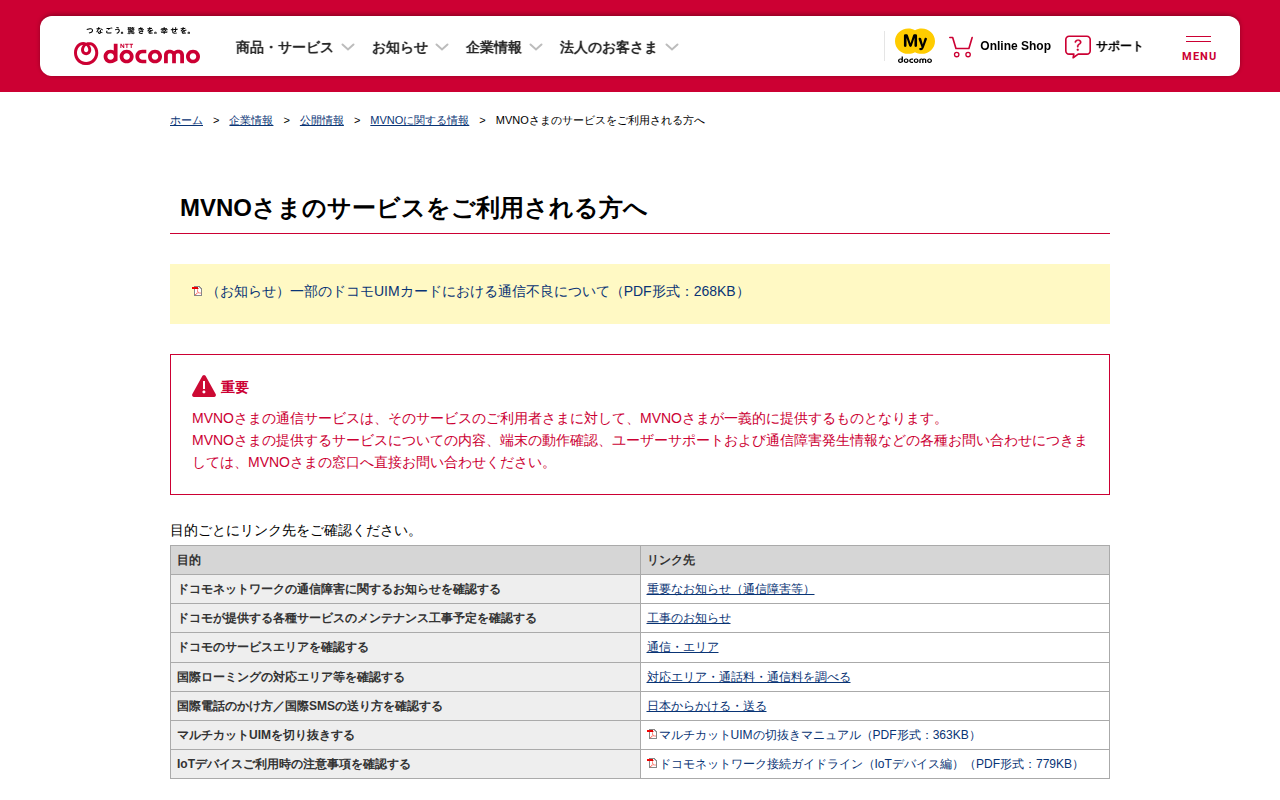Open 通信・エリア link
This screenshot has width=1280, height=800.
point(682,647)
